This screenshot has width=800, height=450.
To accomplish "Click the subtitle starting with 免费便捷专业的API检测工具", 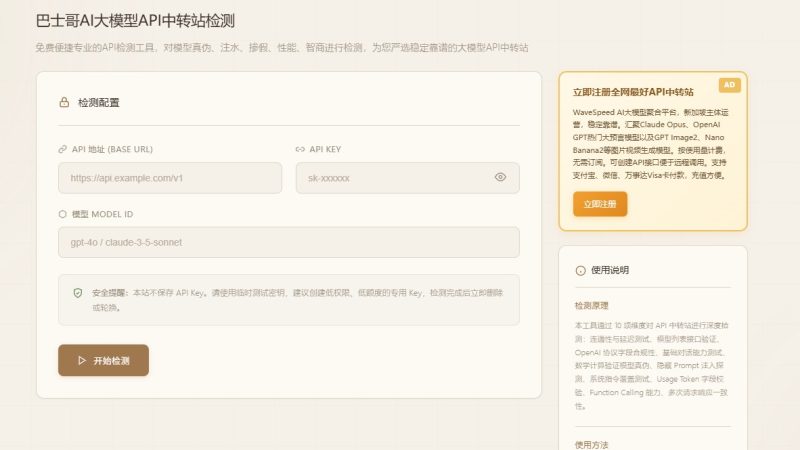I will pyautogui.click(x=282, y=47).
